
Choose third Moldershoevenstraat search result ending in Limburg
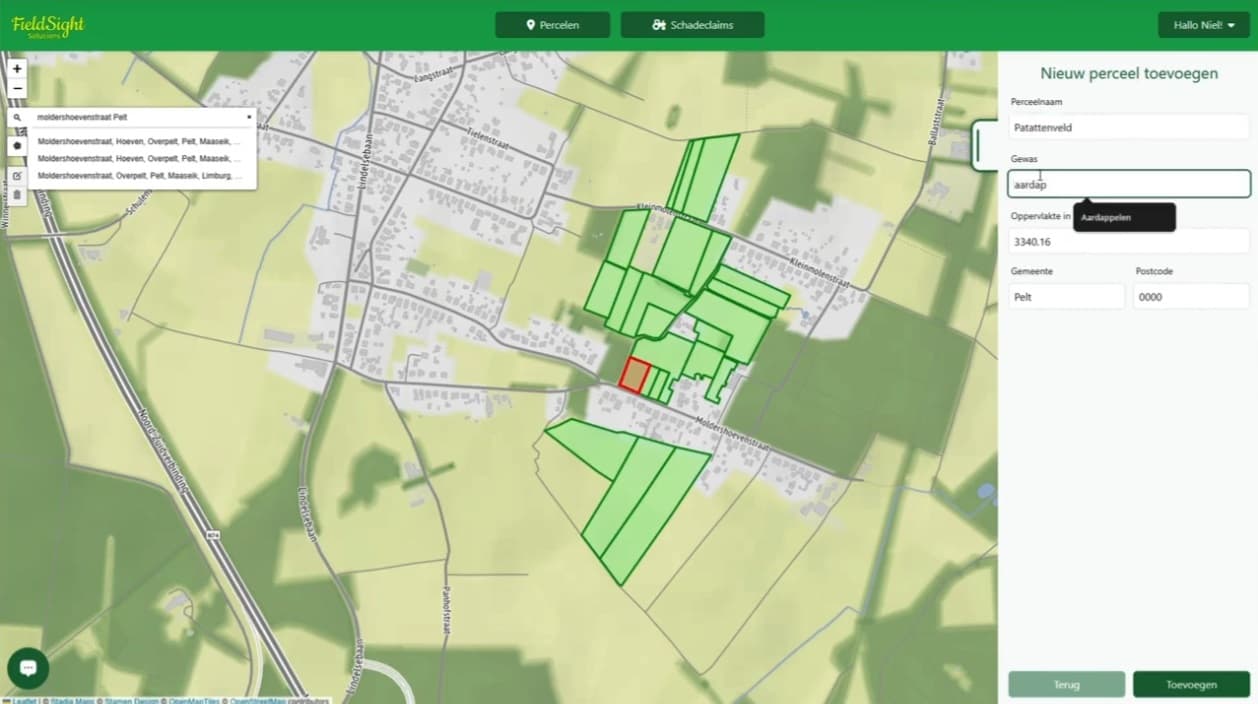pos(138,176)
